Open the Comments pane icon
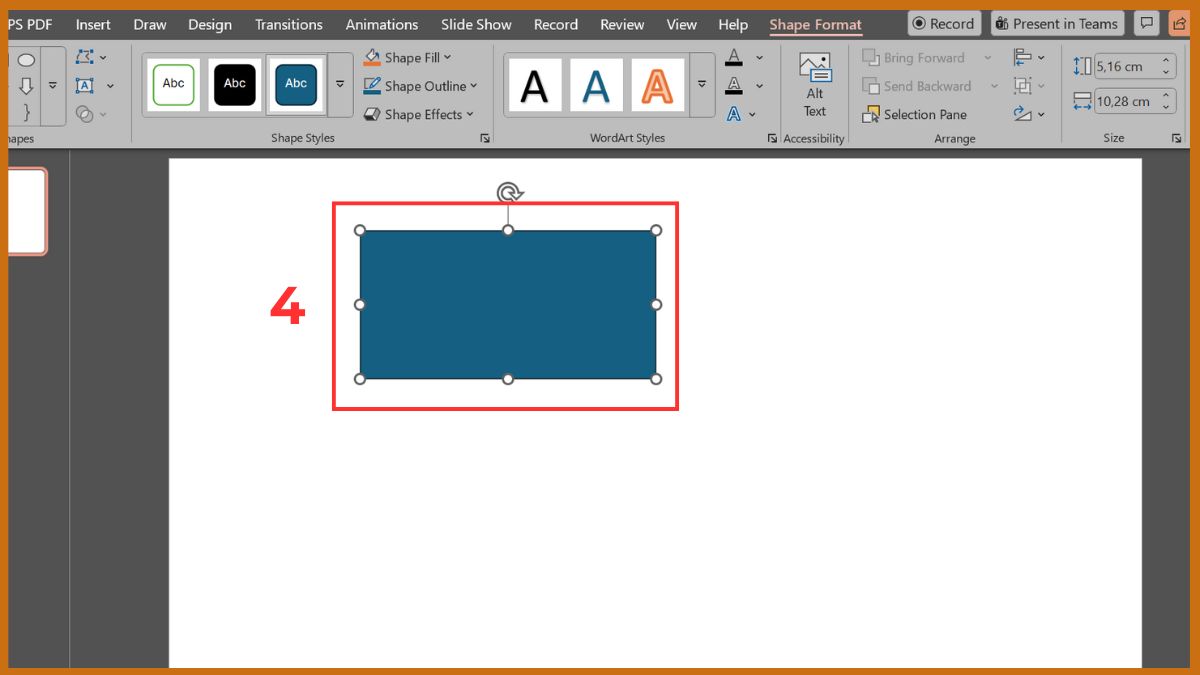1200x675 pixels. click(x=1146, y=23)
